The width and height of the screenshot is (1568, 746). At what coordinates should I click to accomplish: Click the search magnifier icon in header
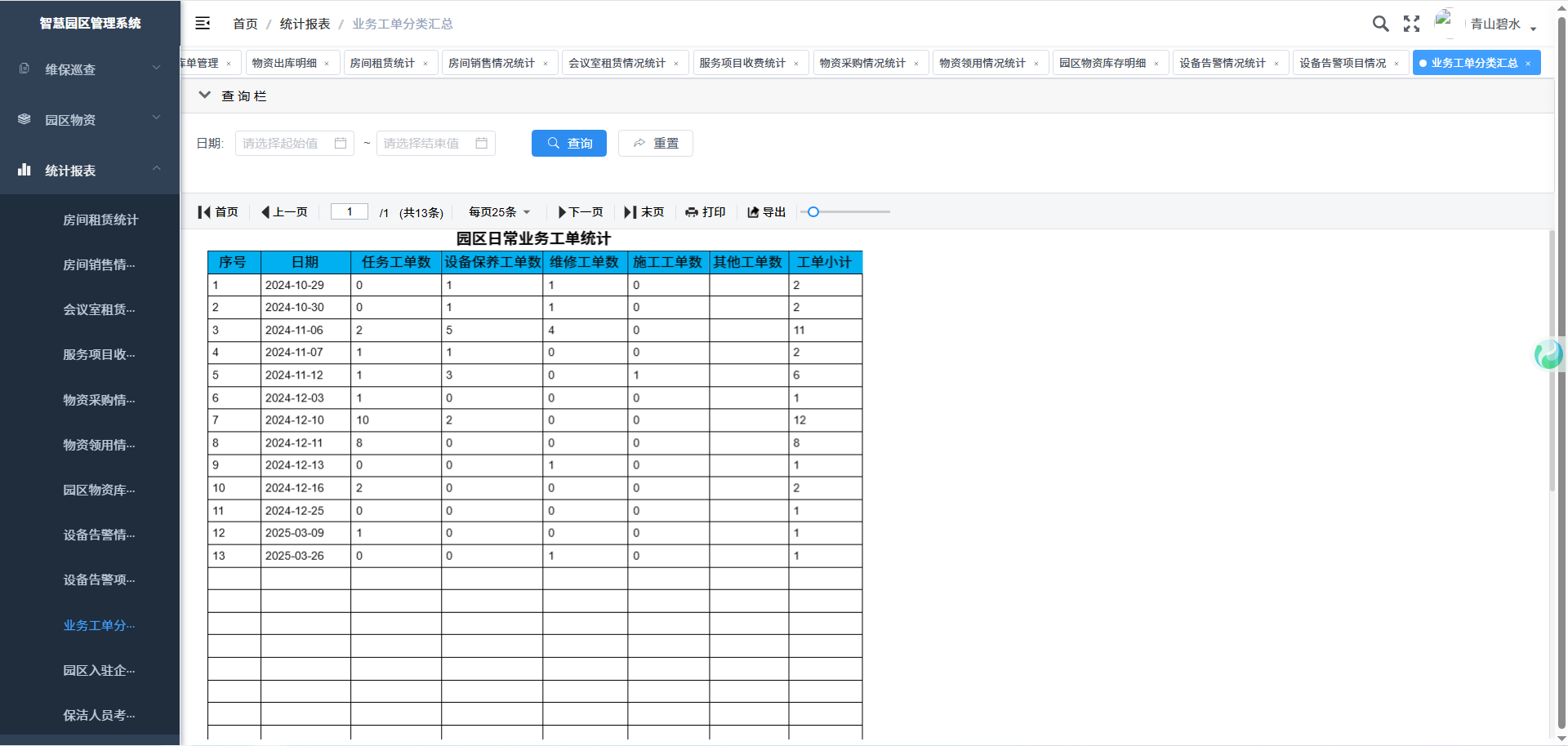click(x=1380, y=24)
